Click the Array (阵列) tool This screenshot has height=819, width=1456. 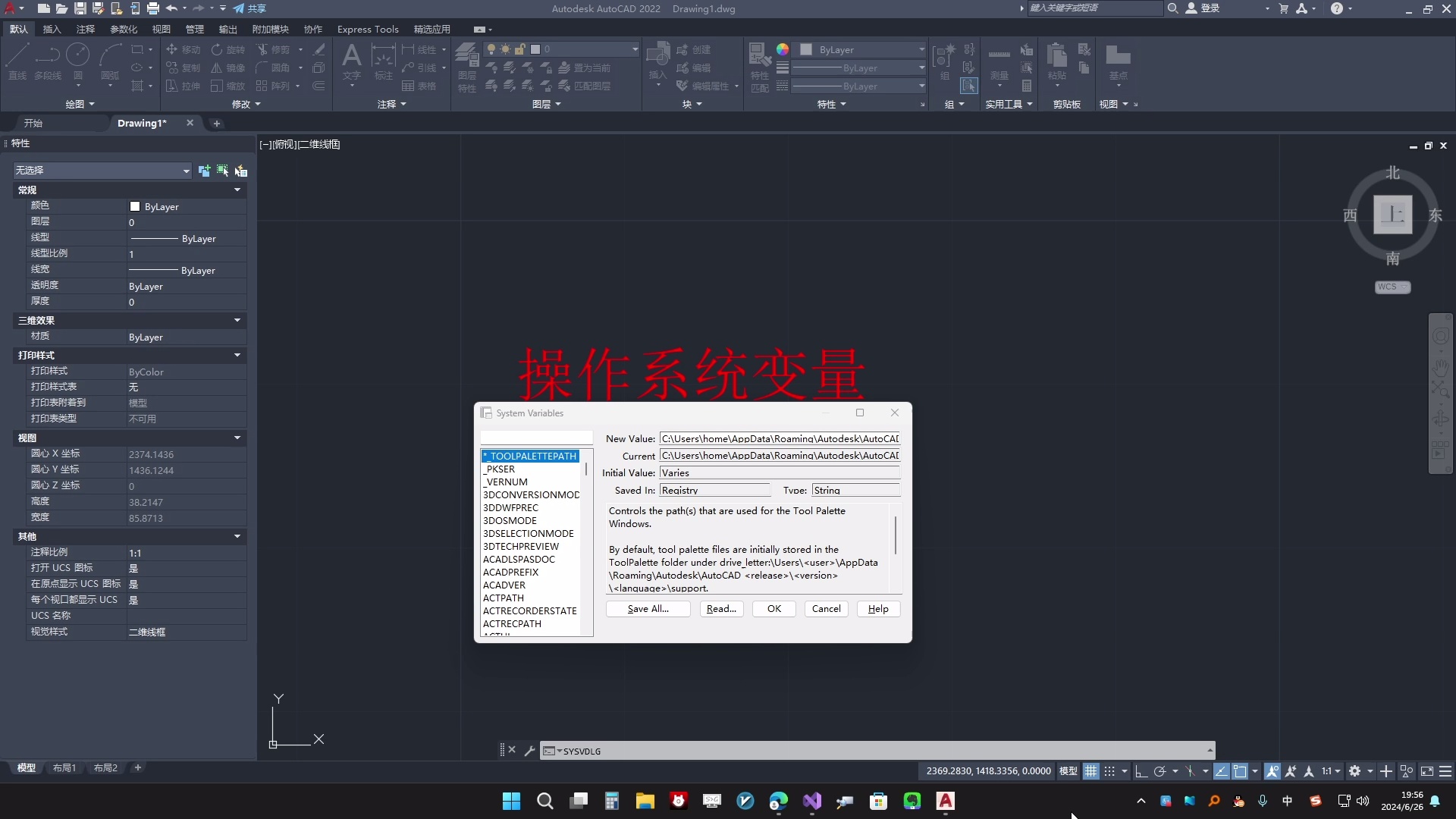(x=274, y=86)
